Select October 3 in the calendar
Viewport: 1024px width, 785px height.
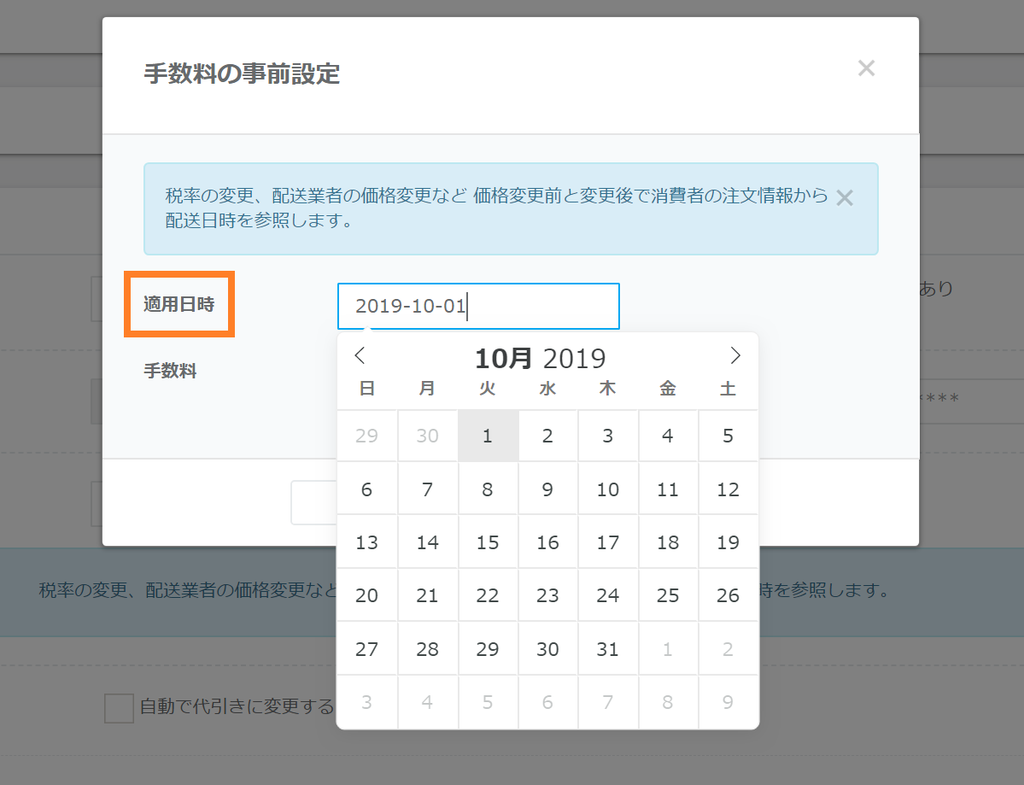click(608, 436)
